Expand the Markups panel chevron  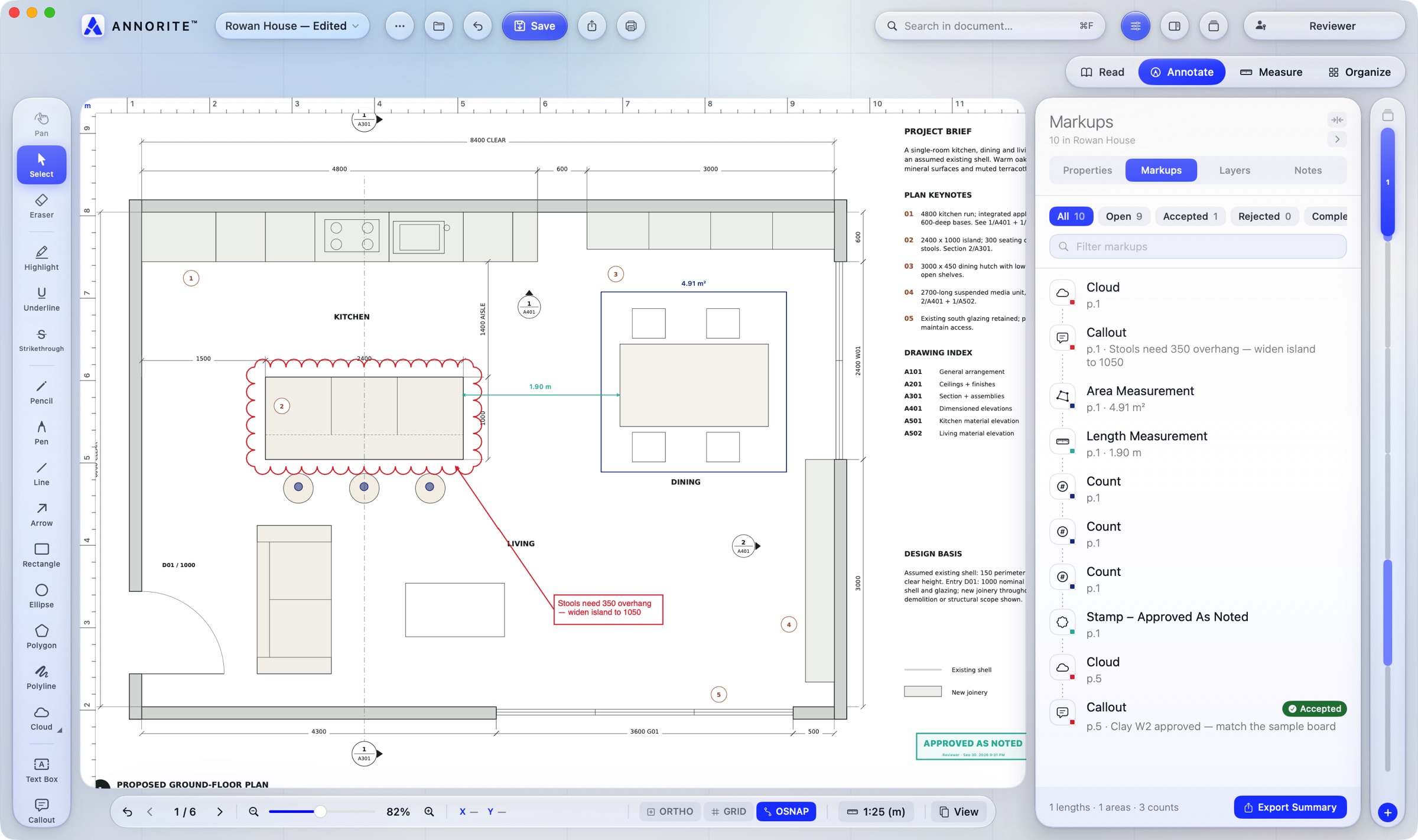pos(1337,139)
